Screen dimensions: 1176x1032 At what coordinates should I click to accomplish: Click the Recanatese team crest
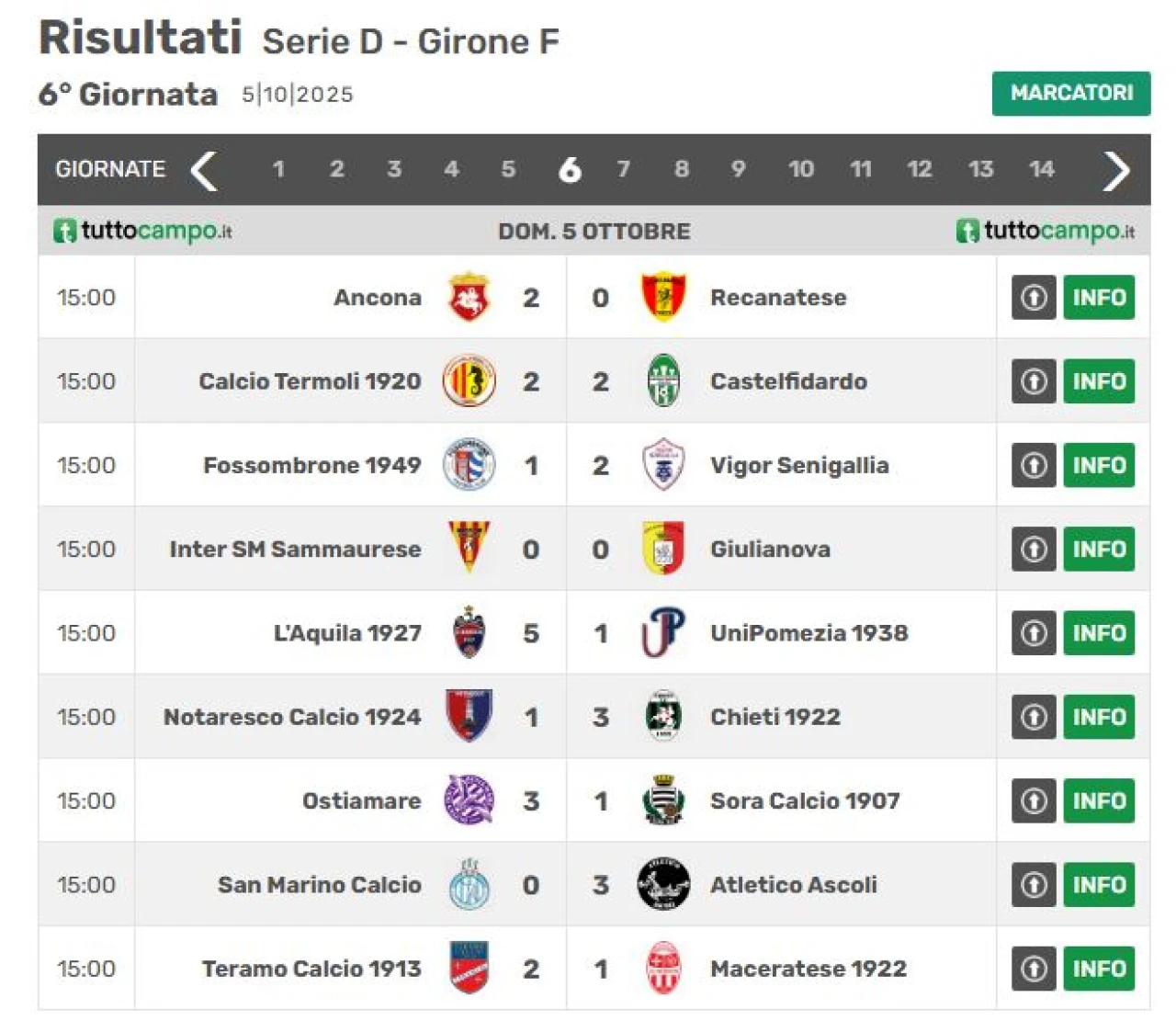coord(662,297)
